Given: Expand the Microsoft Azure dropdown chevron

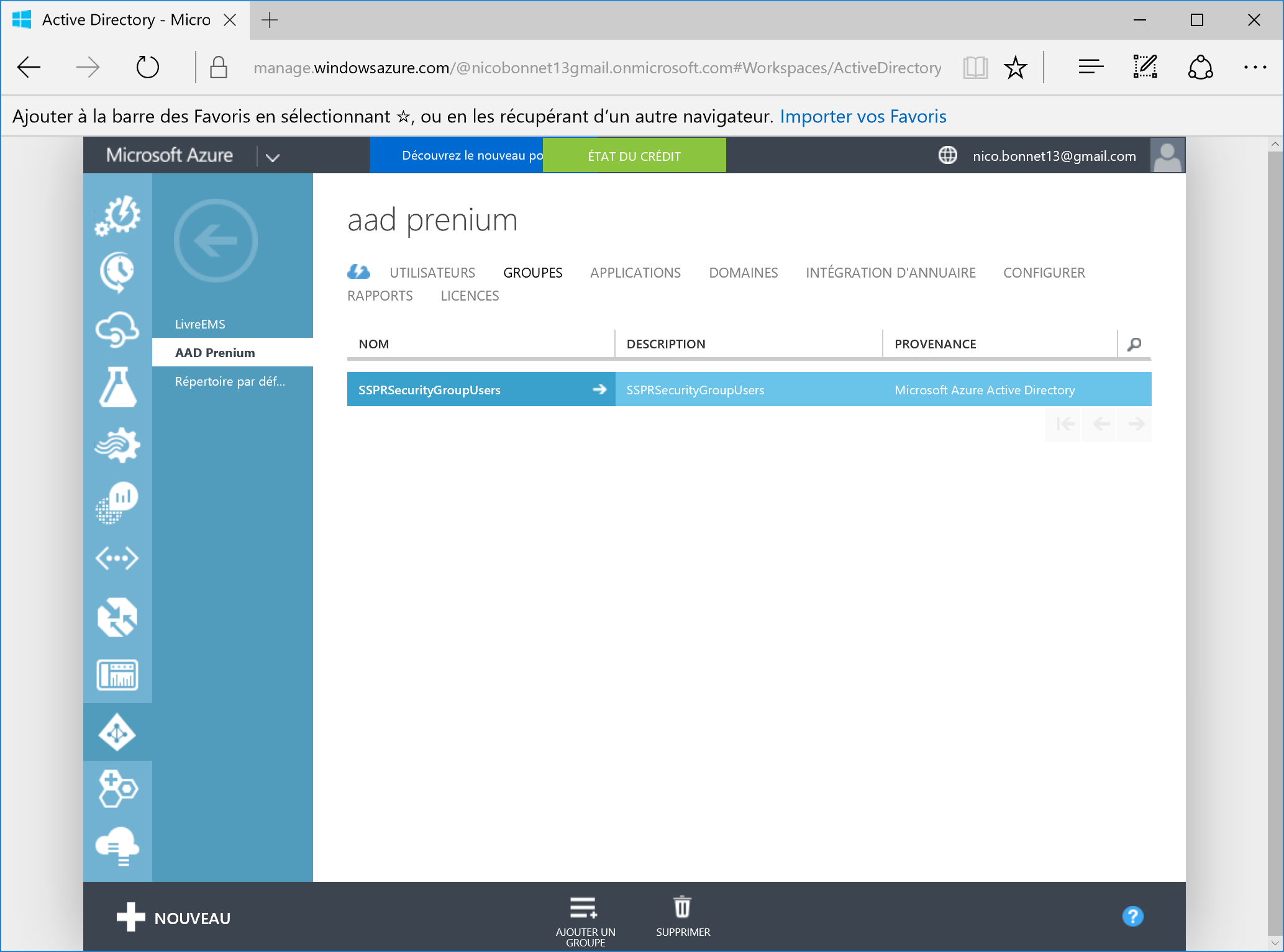Looking at the screenshot, I should 272,157.
